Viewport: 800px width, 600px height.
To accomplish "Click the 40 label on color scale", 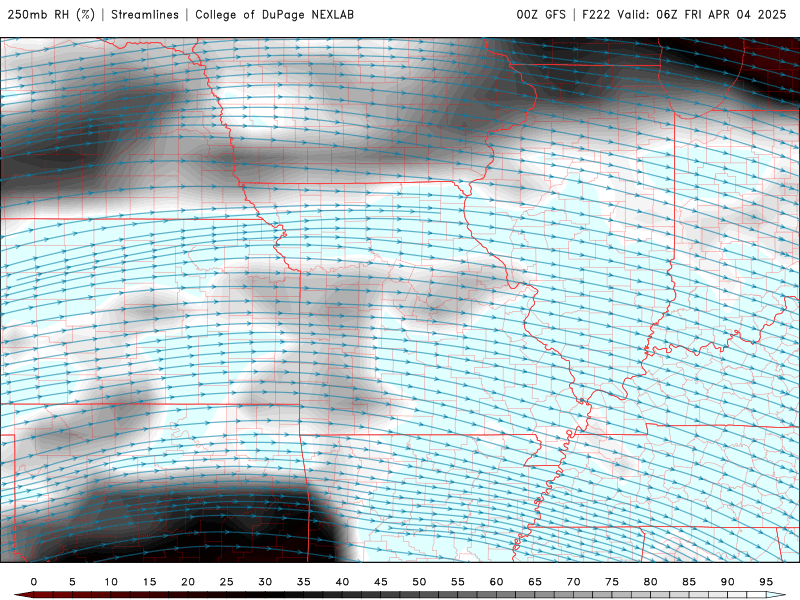I will (342, 582).
